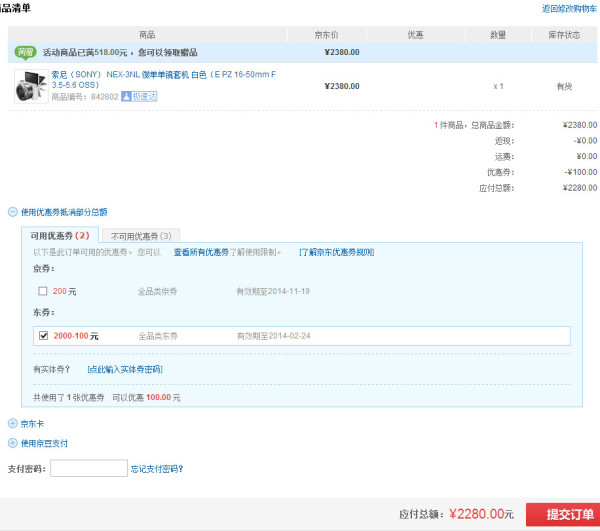Click the 极速达 delivery badge icon
Viewport: 600px width, 531px height.
139,96
